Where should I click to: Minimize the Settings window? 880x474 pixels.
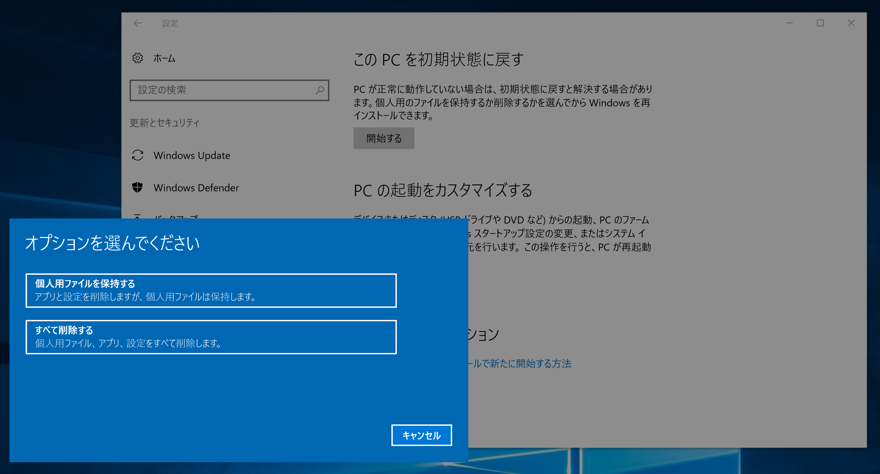[x=789, y=23]
